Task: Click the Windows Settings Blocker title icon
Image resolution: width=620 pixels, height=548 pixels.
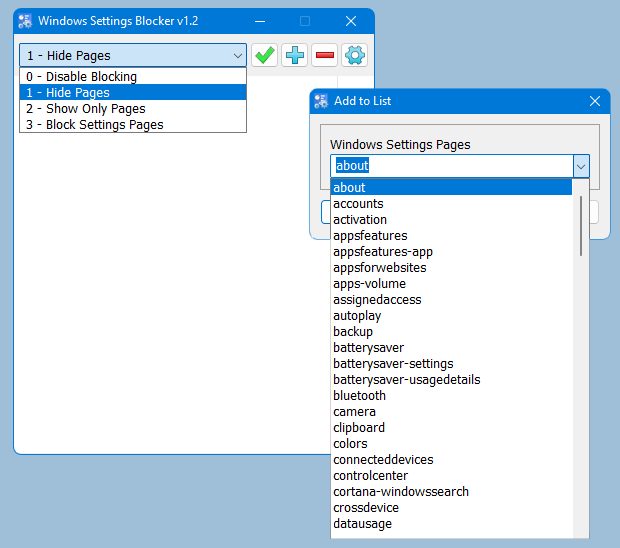Action: (x=26, y=21)
